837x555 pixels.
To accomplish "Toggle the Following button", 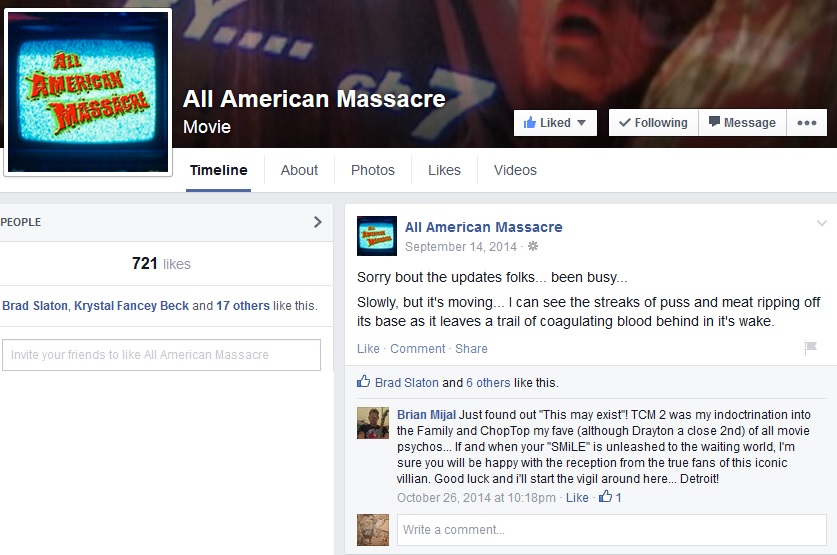I will tap(653, 123).
